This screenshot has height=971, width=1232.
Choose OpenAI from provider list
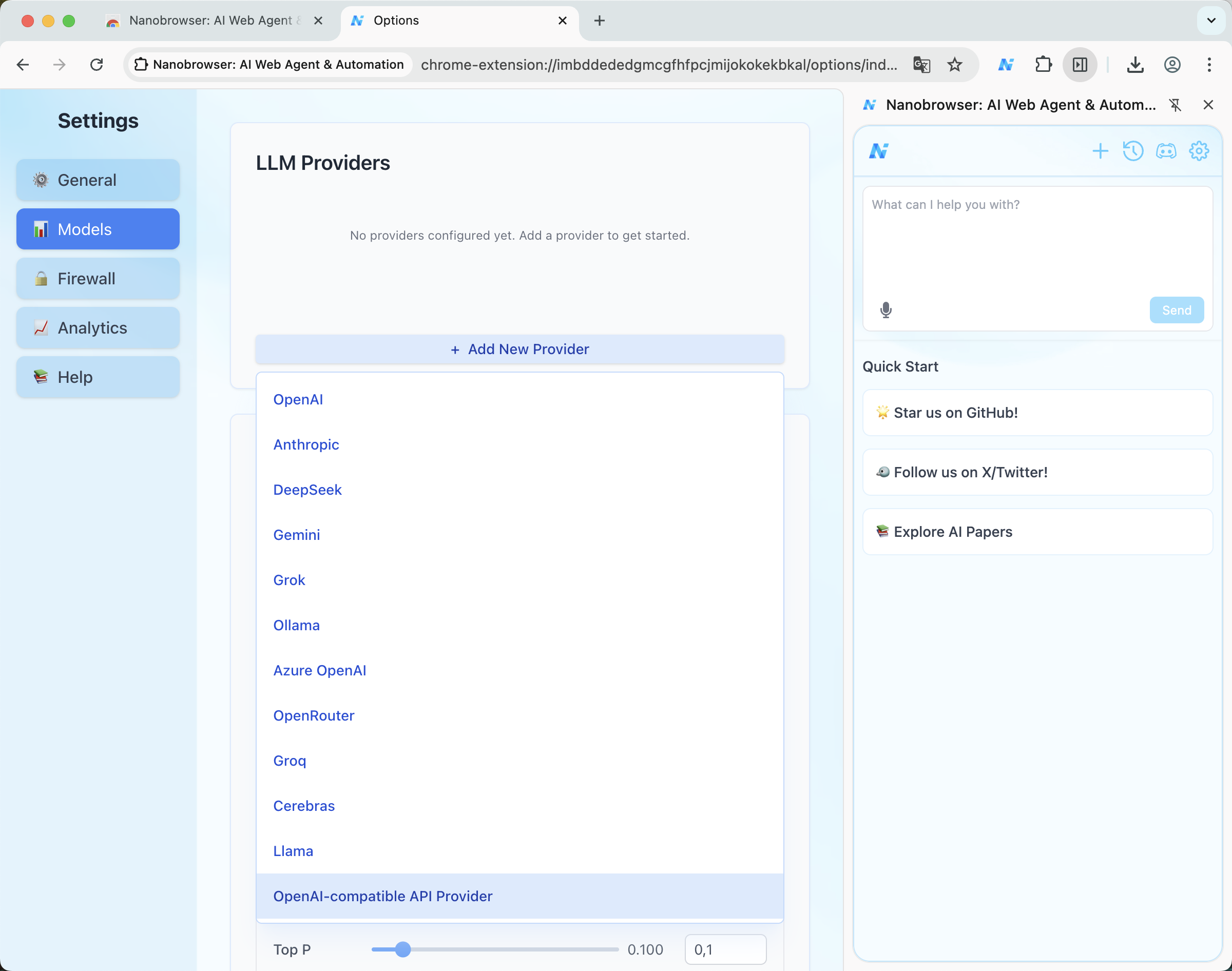(519, 399)
